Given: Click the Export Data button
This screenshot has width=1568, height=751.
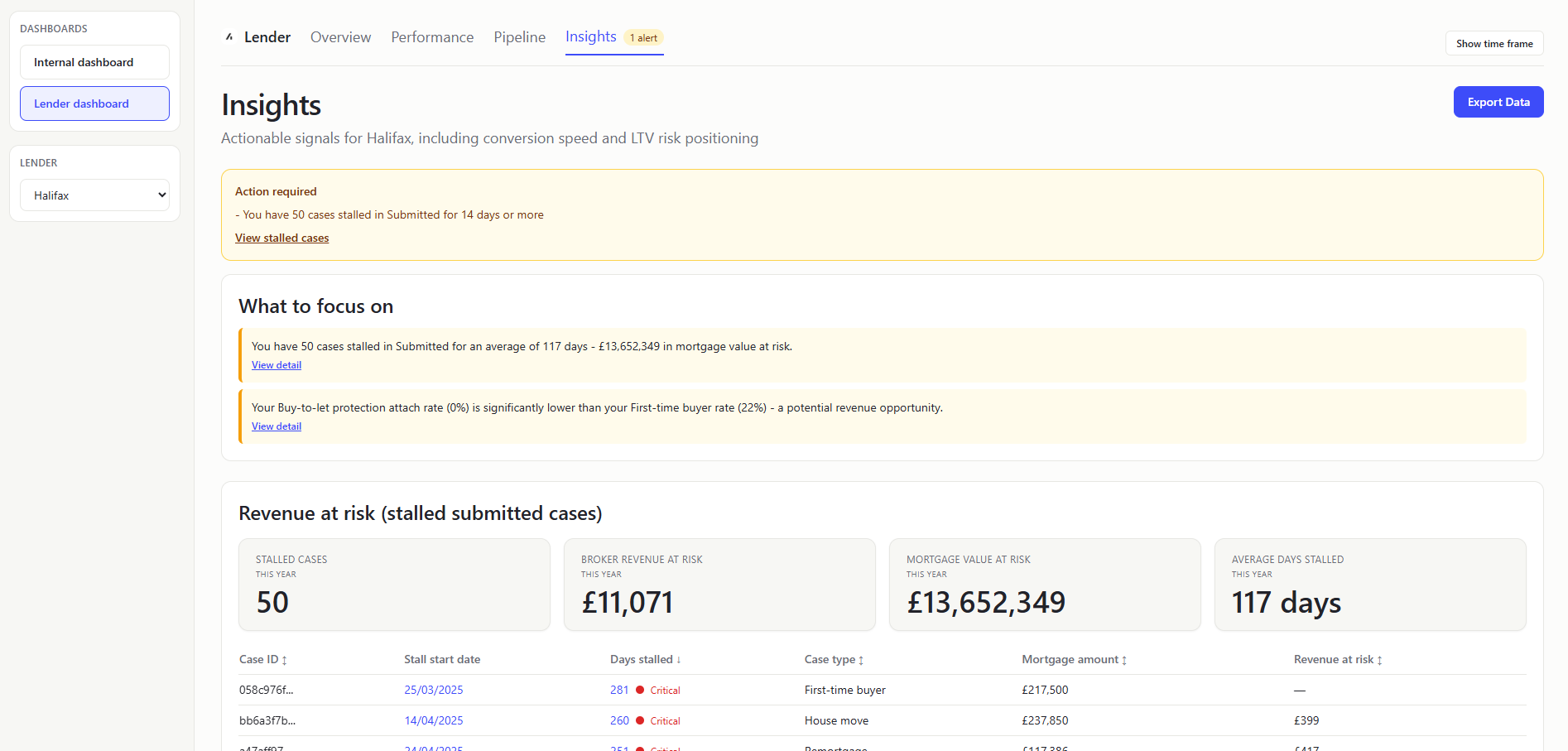Looking at the screenshot, I should pos(1498,101).
